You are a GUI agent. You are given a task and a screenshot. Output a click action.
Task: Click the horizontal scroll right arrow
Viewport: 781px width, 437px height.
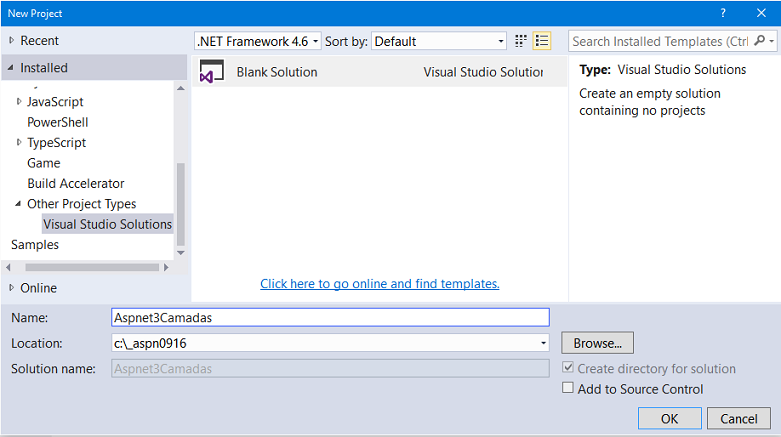[x=166, y=268]
